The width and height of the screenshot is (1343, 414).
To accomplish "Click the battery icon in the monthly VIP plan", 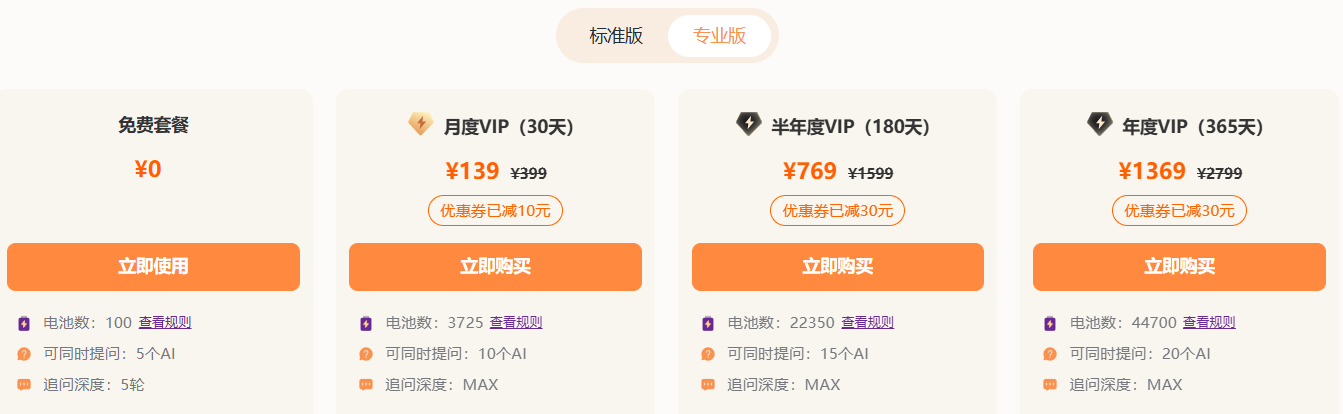I will click(x=366, y=323).
